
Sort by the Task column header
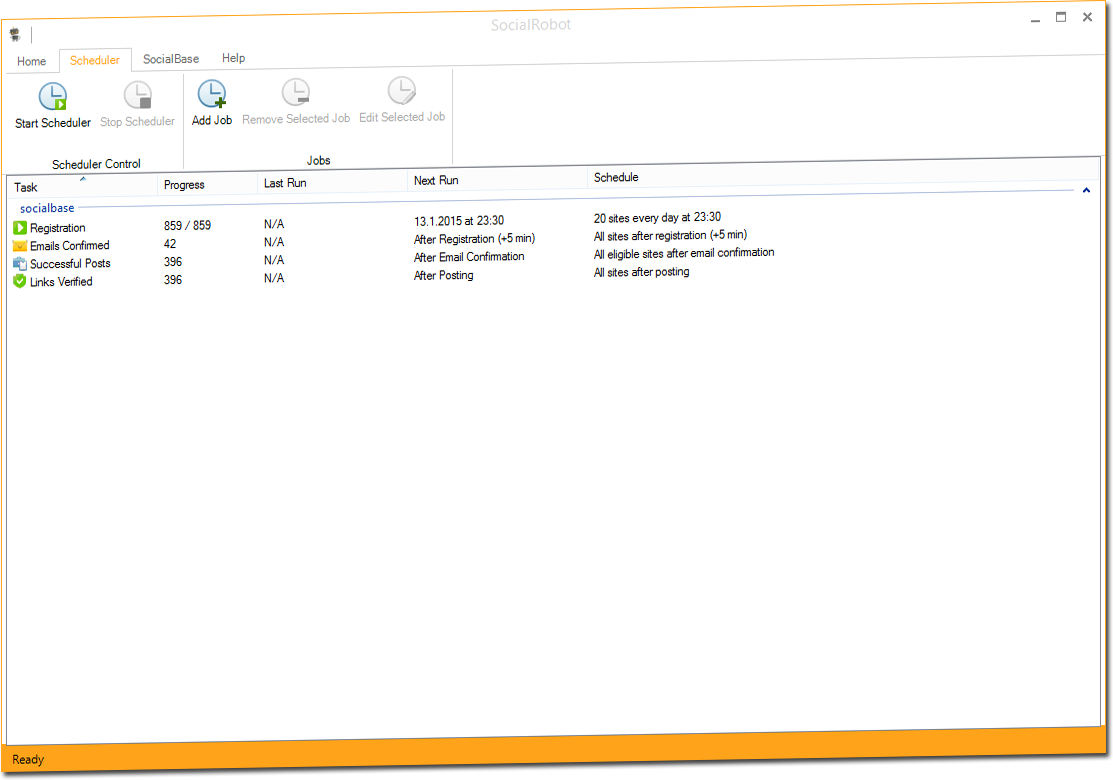(x=82, y=187)
